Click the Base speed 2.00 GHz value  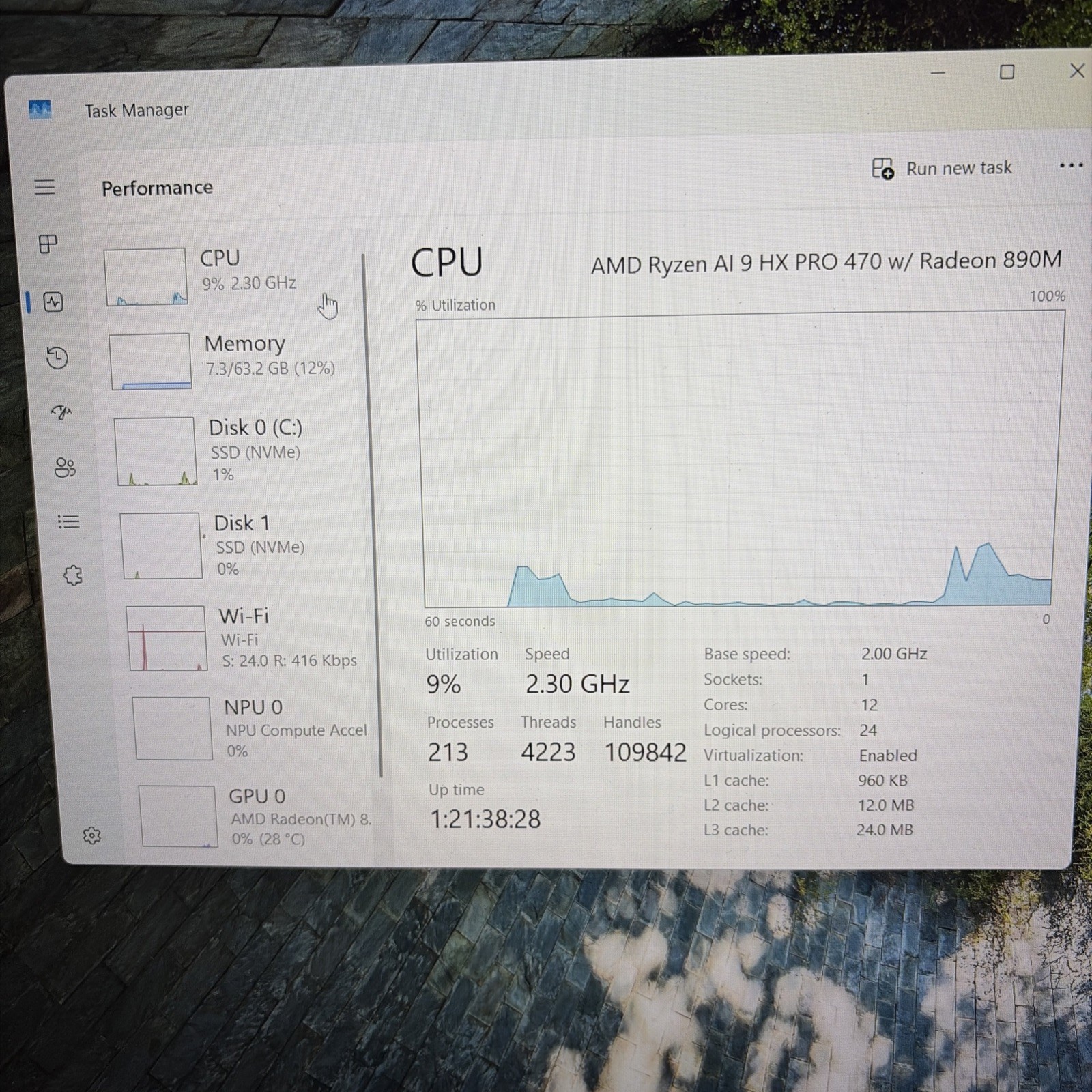tap(893, 654)
